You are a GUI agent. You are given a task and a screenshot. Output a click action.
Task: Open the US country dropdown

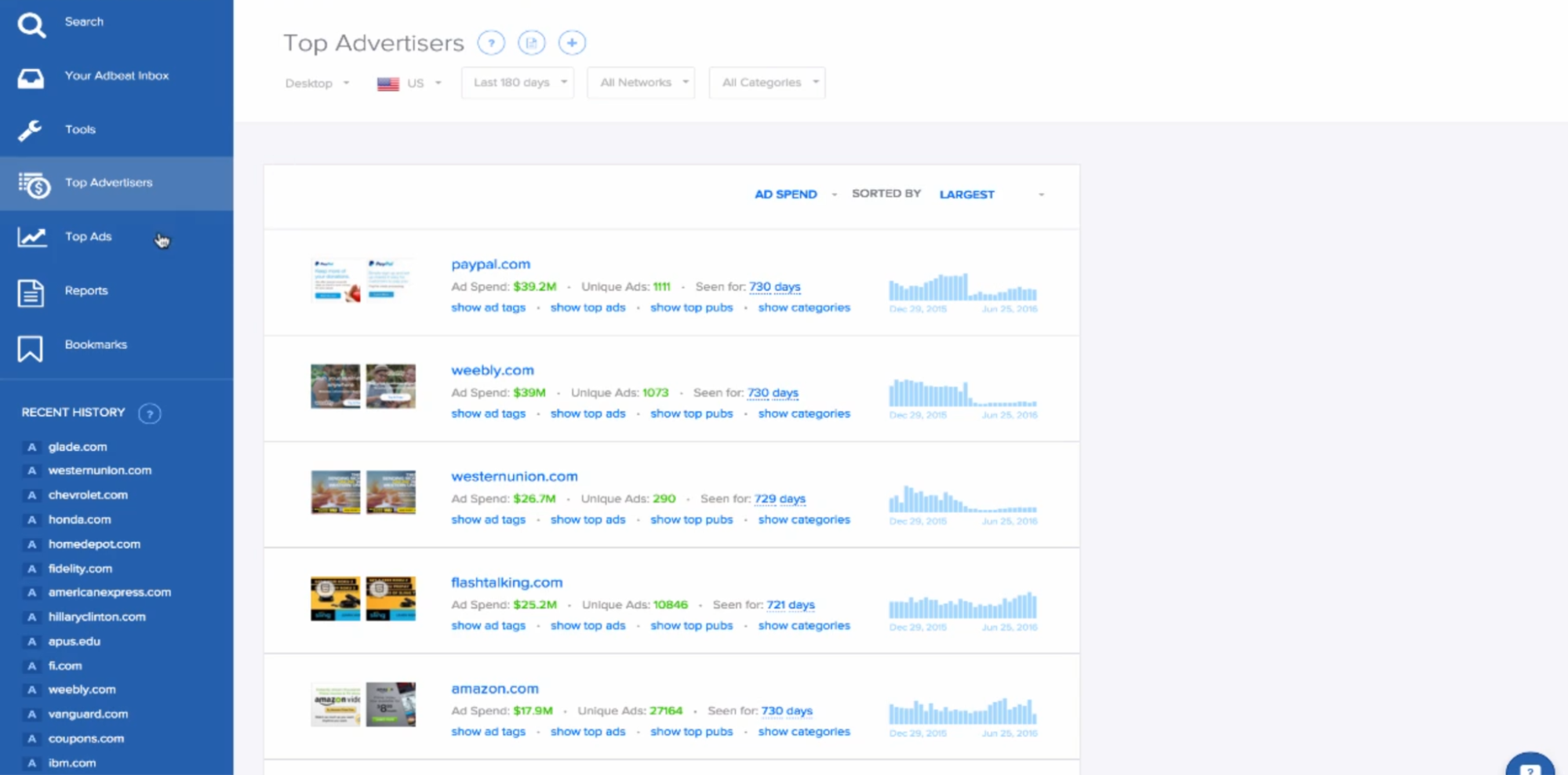(x=409, y=83)
